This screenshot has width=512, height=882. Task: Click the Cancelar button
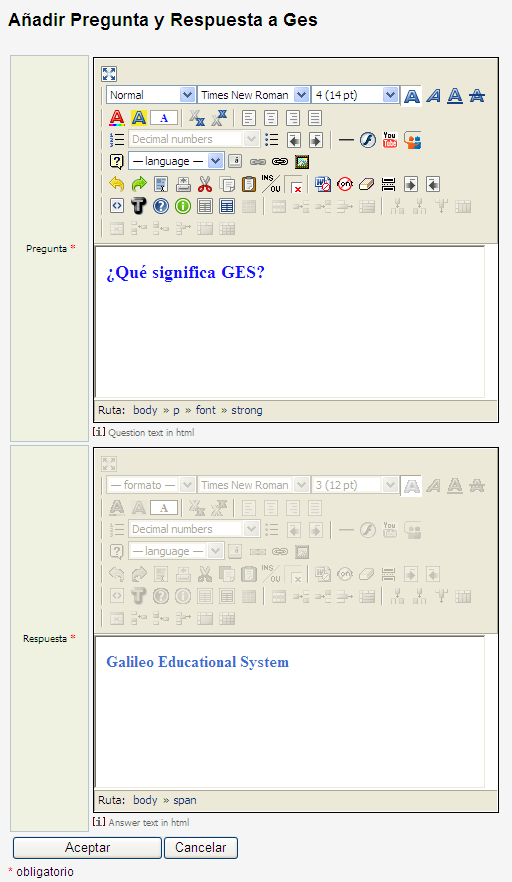(x=201, y=848)
